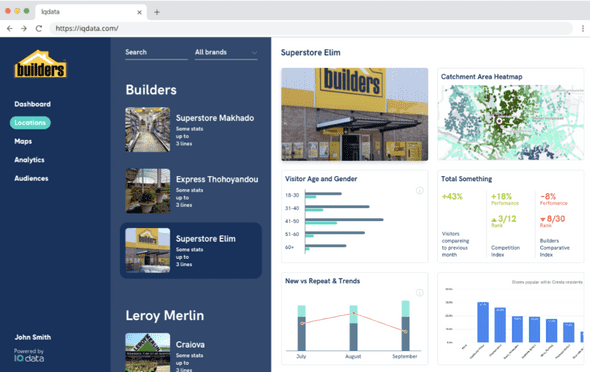Open a new browser tab
Viewport: 590px width, 372px height.
pyautogui.click(x=157, y=12)
